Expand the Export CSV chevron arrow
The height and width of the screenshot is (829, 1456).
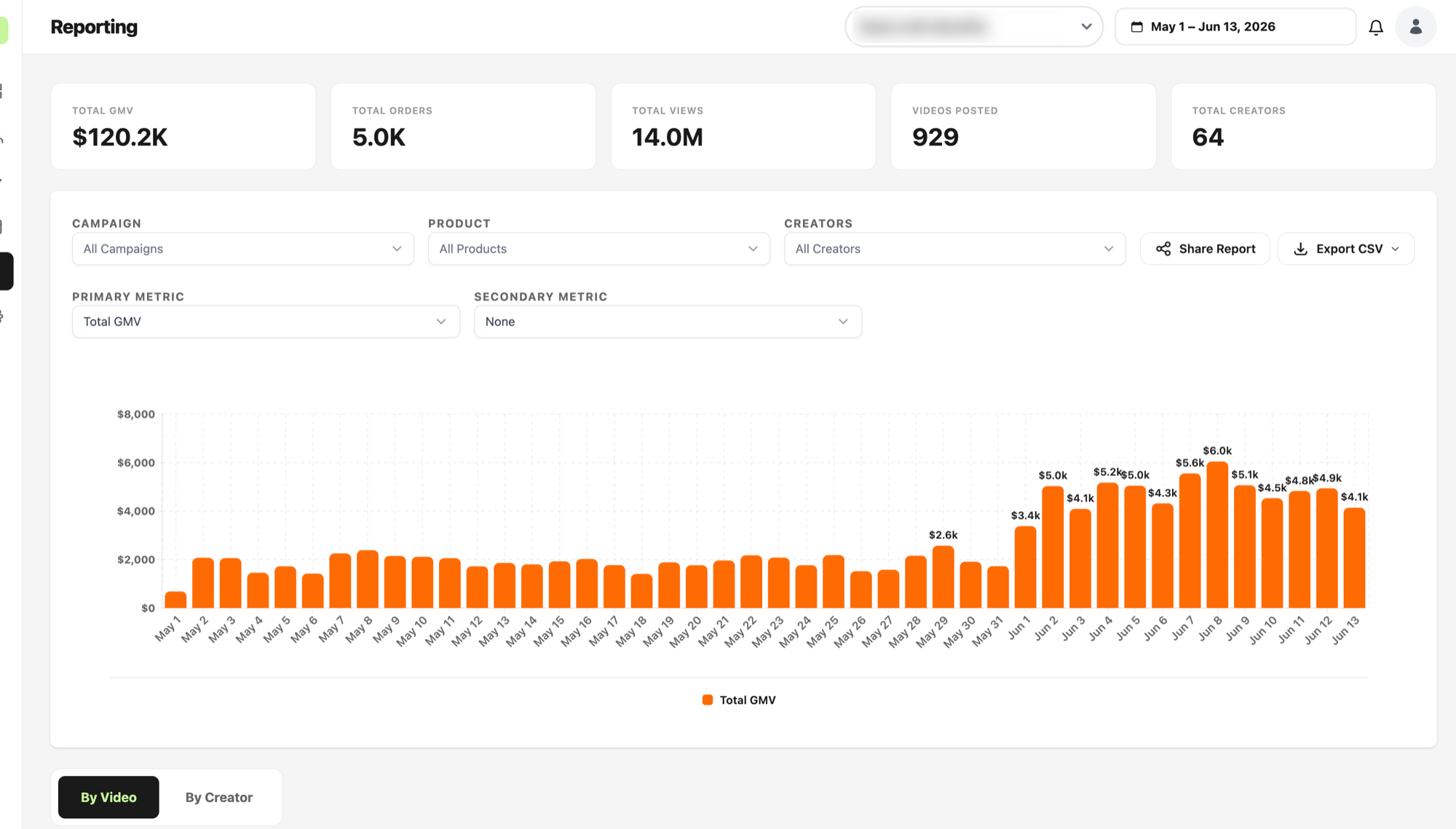point(1395,249)
